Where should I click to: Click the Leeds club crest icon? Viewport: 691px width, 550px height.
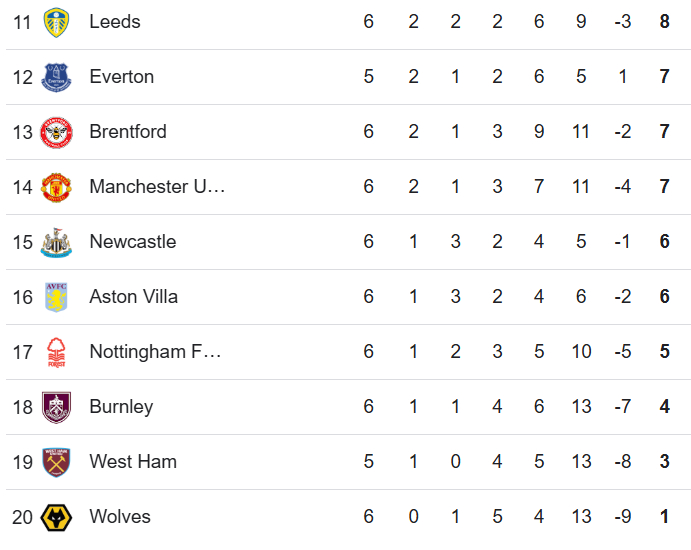(56, 22)
